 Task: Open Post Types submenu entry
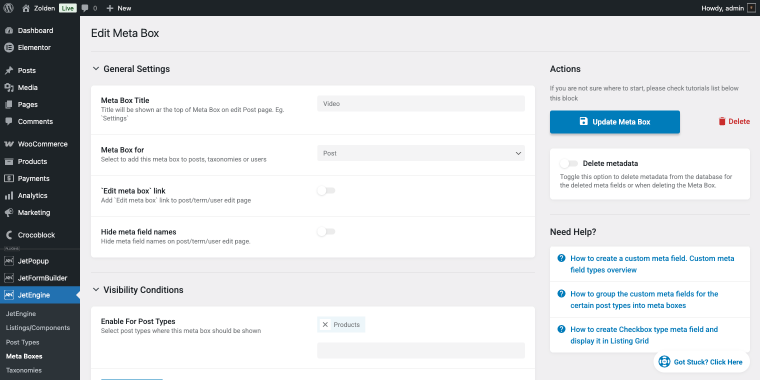tap(23, 342)
